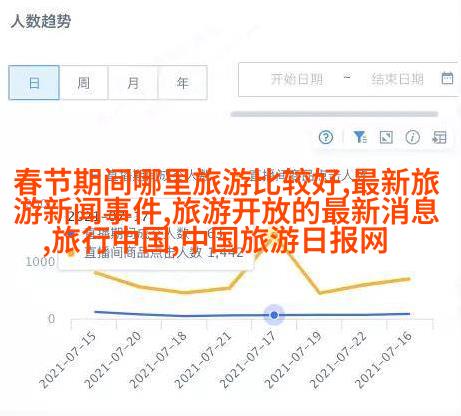Click the 2021-07-15 axis label

pyautogui.click(x=68, y=360)
